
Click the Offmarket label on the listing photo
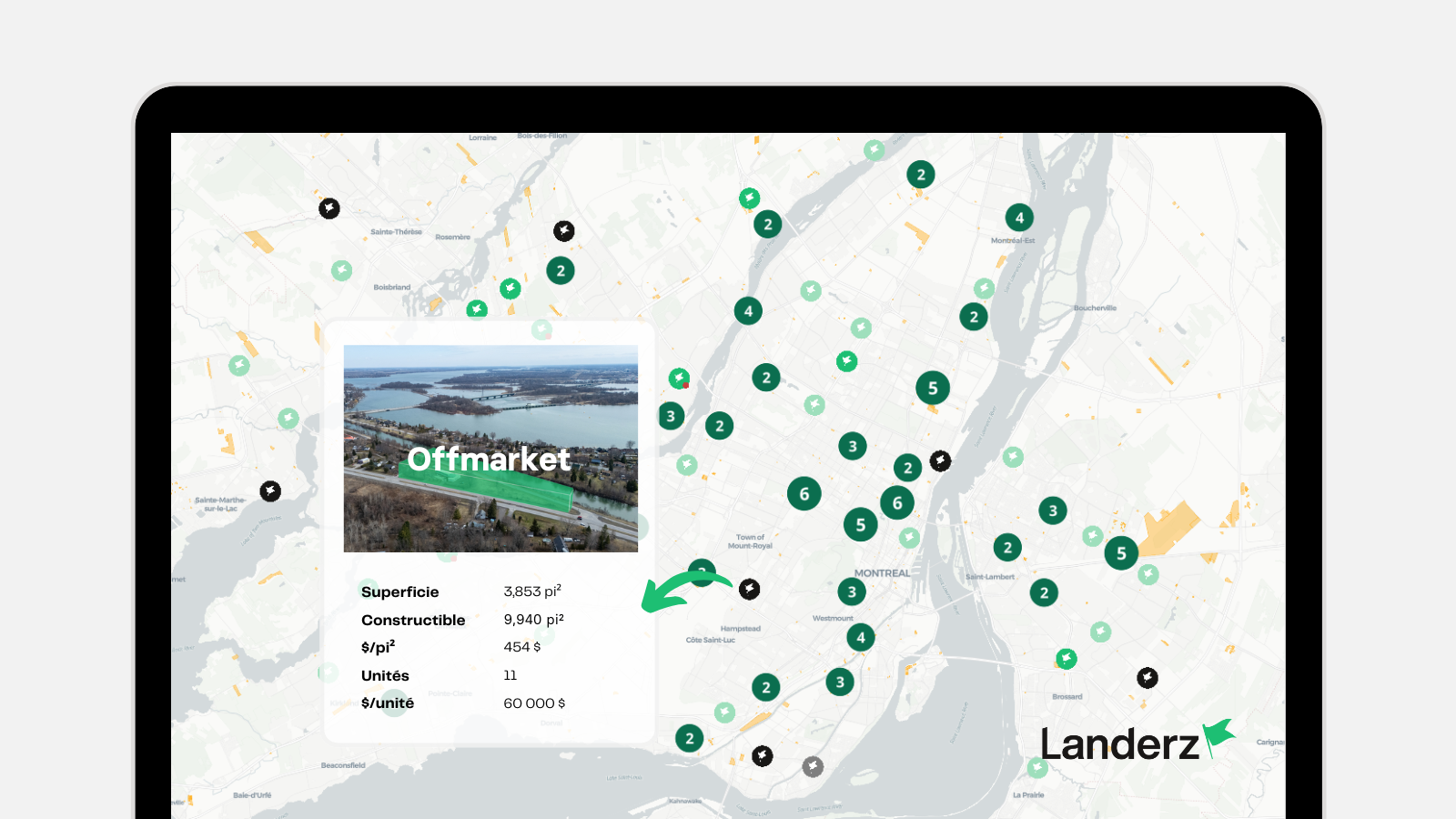[490, 461]
